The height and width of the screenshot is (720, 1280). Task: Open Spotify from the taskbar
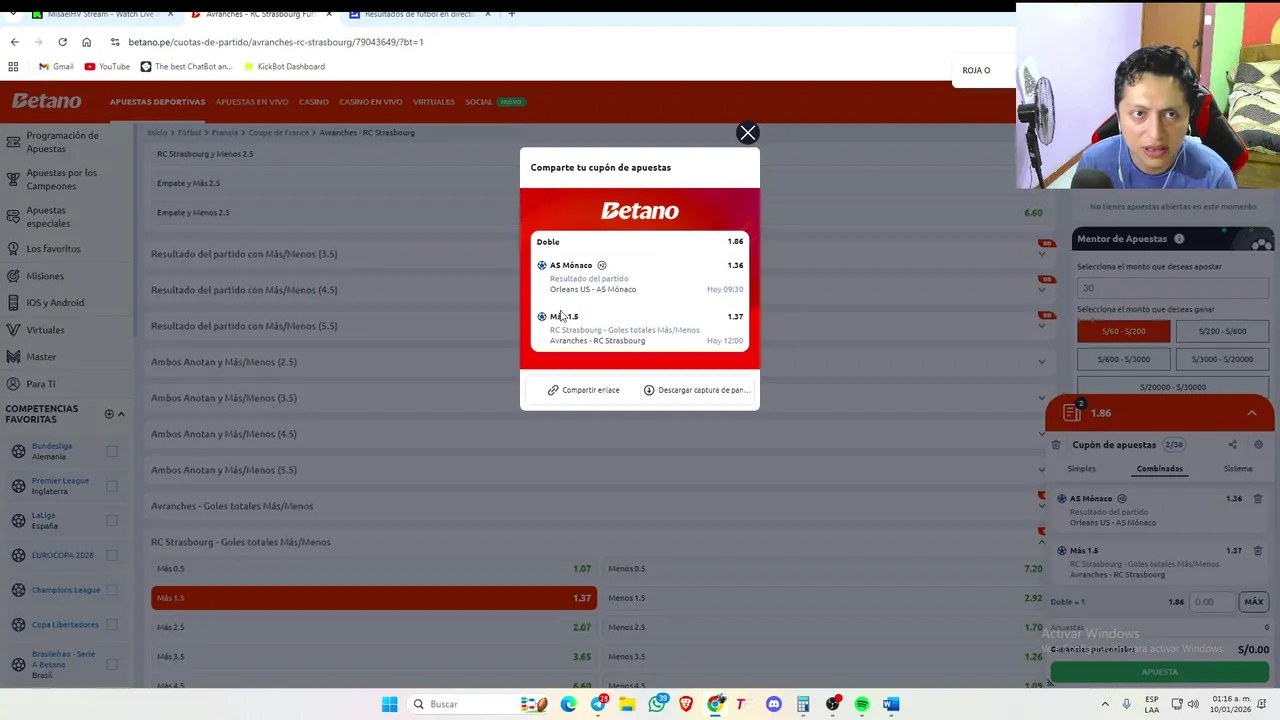(862, 704)
